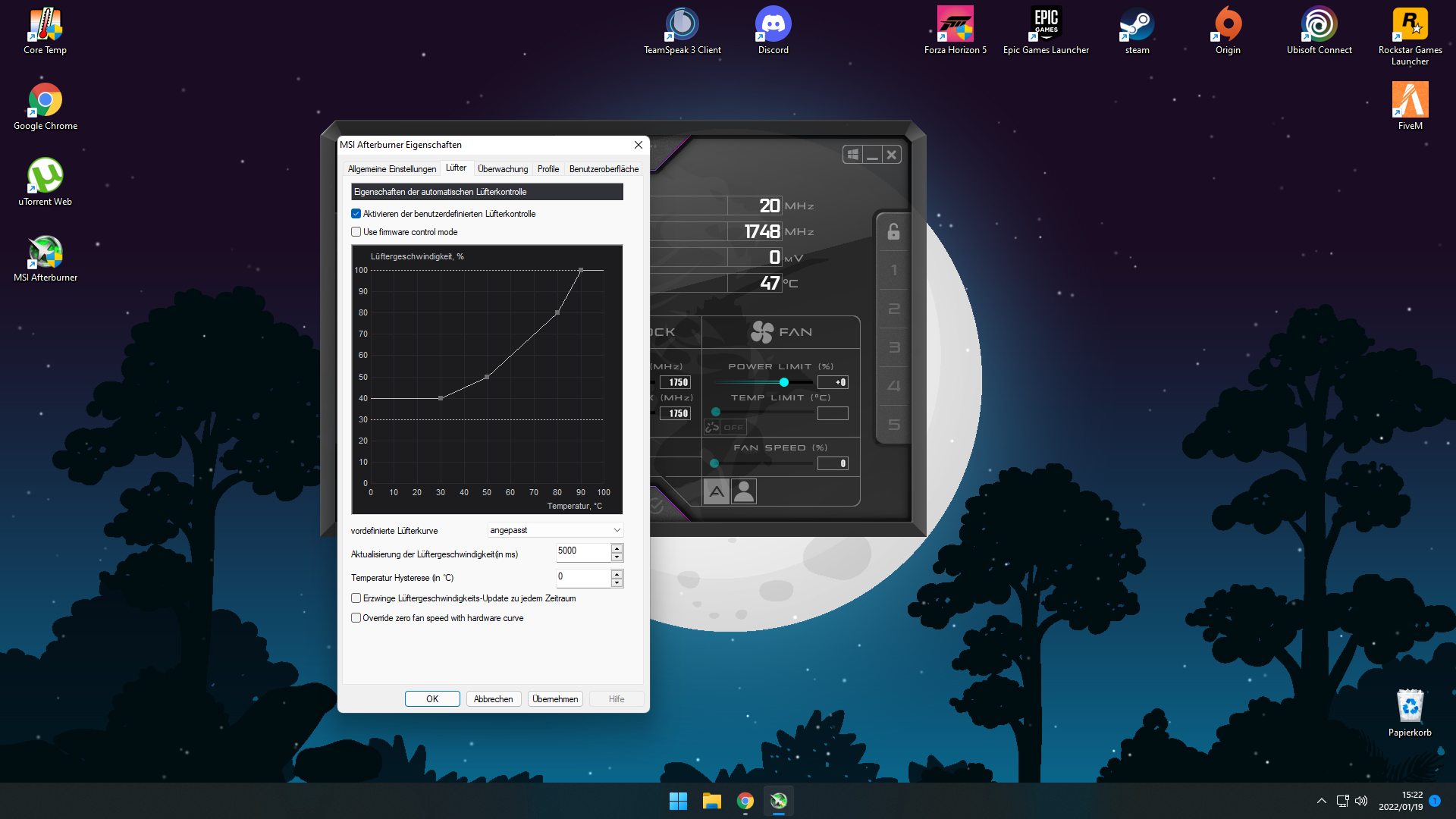Uncheck Aktivieren der benutzerdefinierten Lüfterkontrolle
This screenshot has height=819, width=1456.
click(x=356, y=214)
